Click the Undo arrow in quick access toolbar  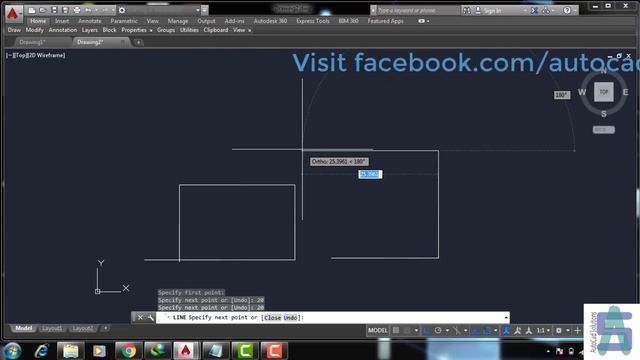pos(88,10)
